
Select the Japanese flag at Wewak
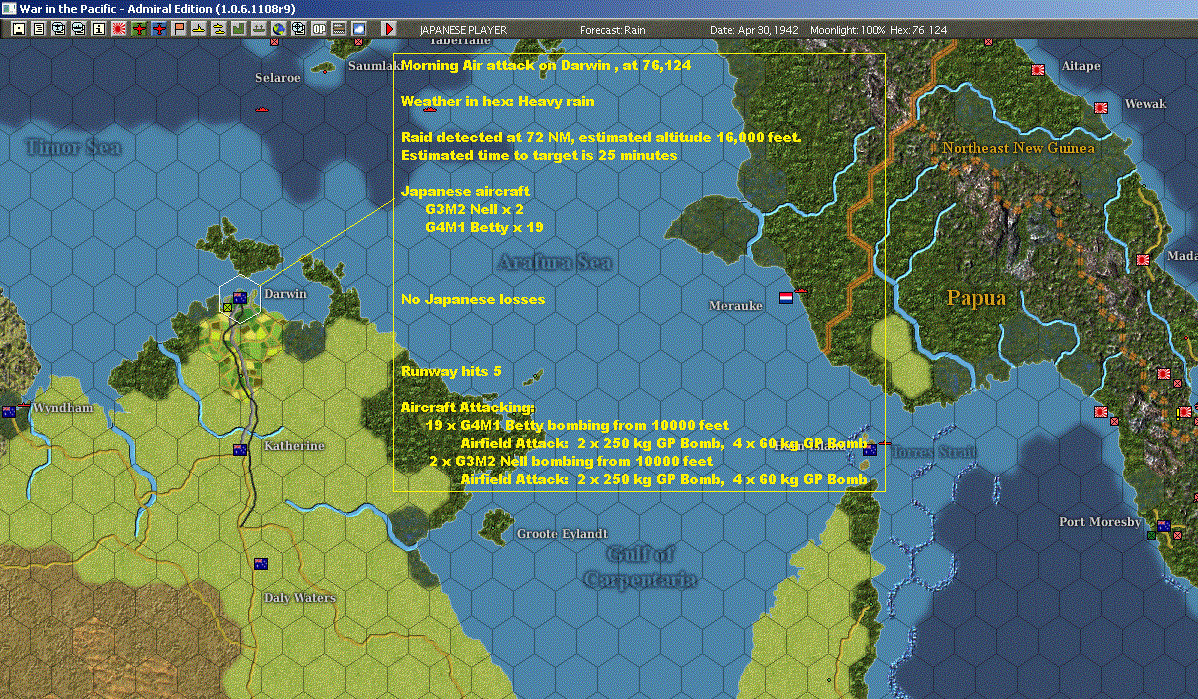tap(1101, 108)
